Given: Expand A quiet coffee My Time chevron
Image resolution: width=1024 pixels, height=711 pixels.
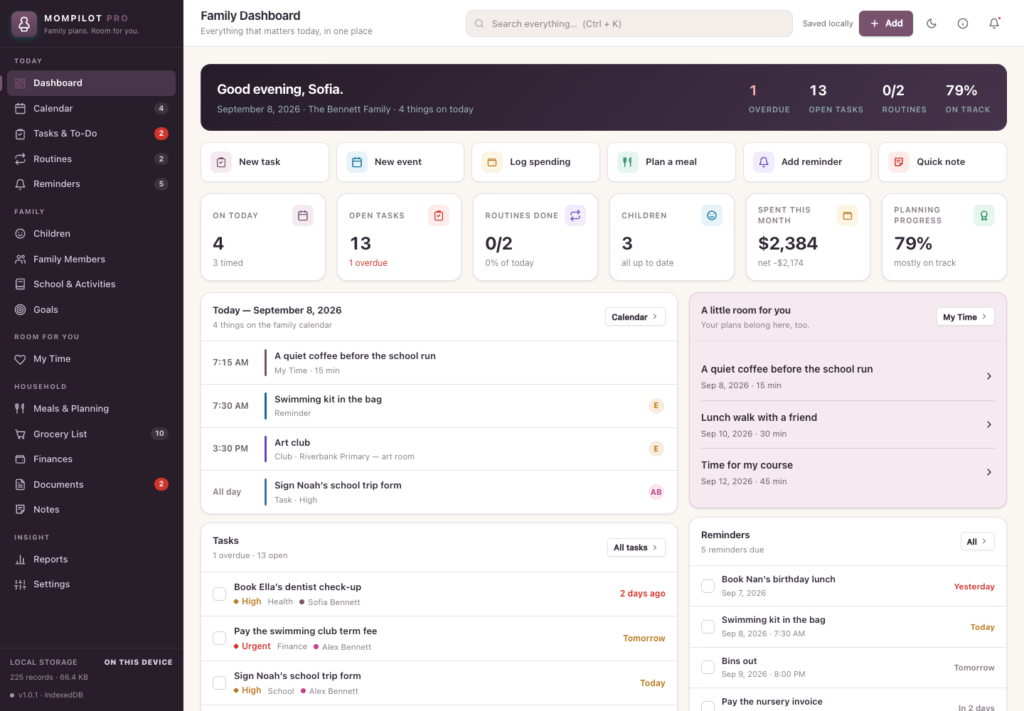Looking at the screenshot, I should pyautogui.click(x=989, y=376).
